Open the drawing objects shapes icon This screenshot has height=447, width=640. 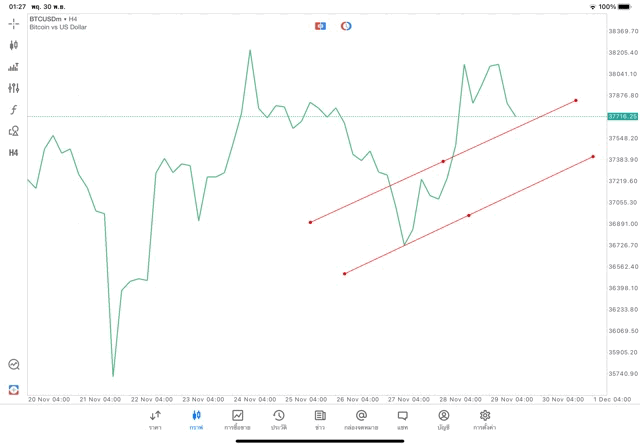pyautogui.click(x=14, y=131)
